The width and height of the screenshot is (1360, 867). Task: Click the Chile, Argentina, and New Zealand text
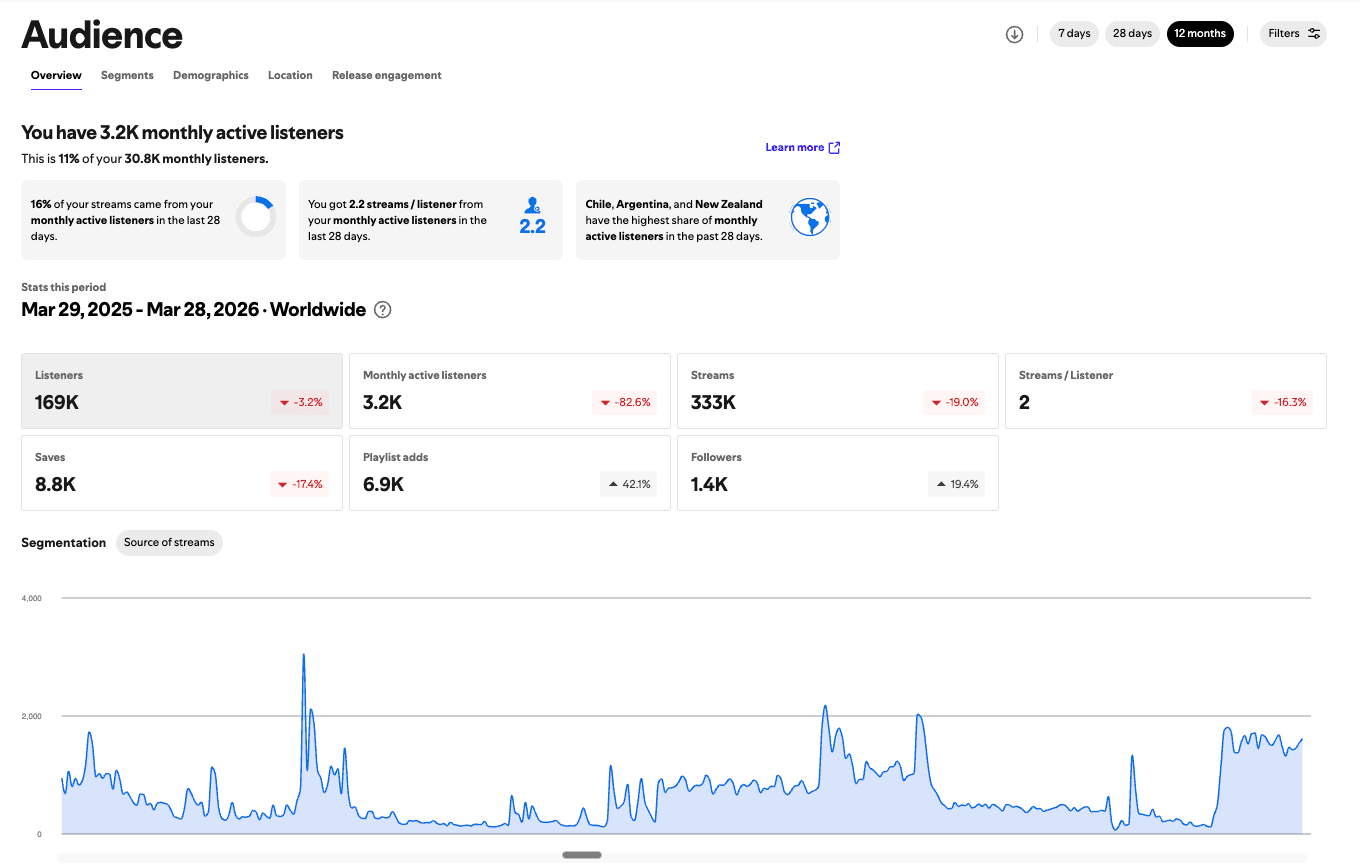(674, 204)
